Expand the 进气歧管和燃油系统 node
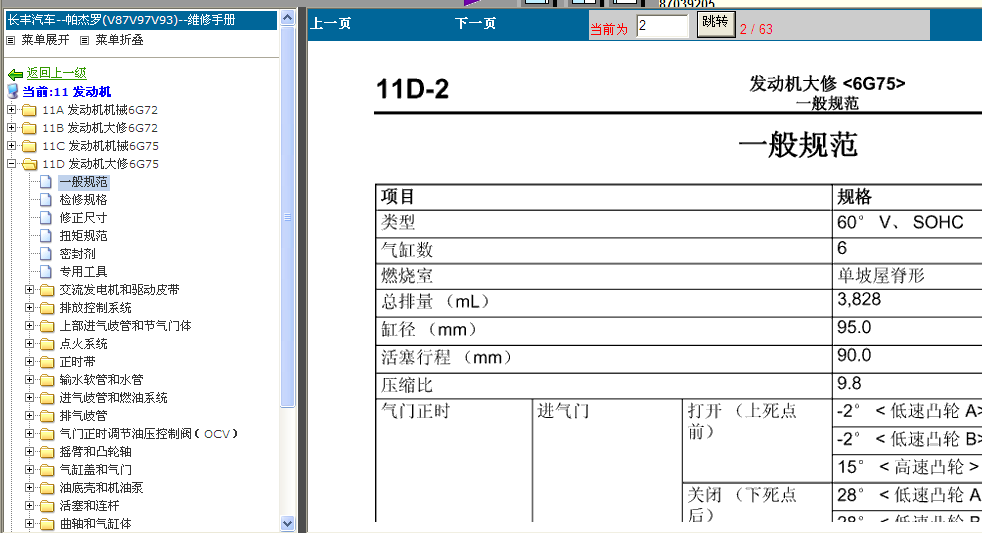The height and width of the screenshot is (533, 982). (29, 398)
